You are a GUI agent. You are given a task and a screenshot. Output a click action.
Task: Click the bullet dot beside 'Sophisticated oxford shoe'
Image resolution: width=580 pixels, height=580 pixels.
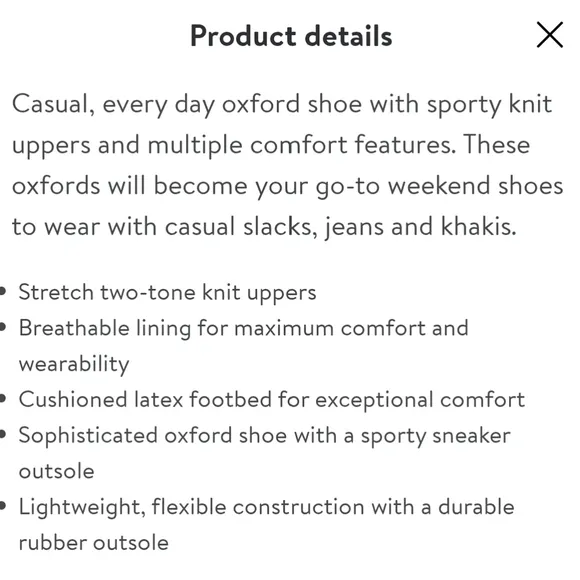(x=3, y=434)
